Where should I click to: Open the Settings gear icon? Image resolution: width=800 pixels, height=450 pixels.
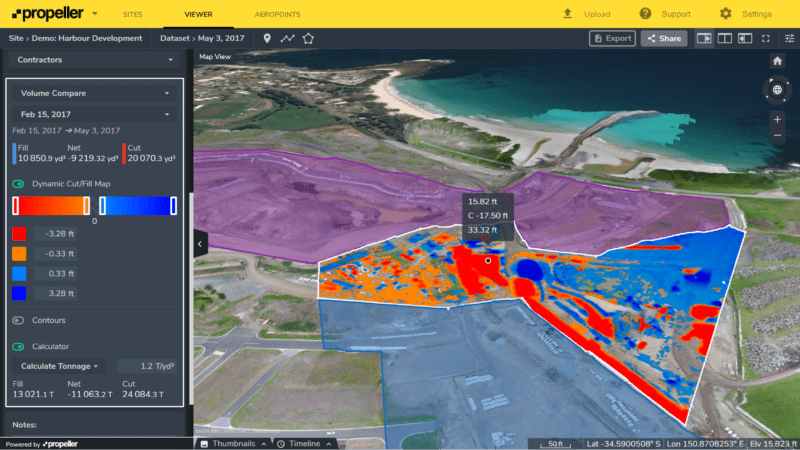726,14
